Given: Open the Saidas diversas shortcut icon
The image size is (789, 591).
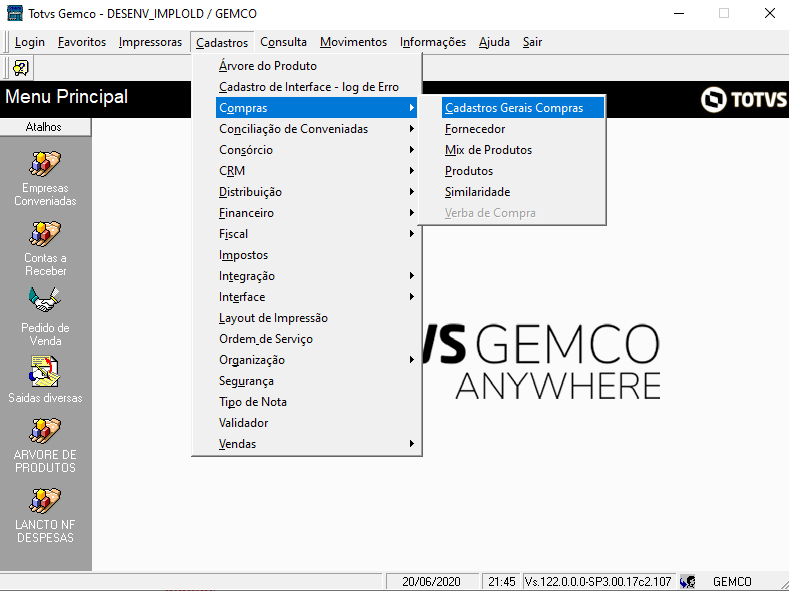Looking at the screenshot, I should coord(45,371).
